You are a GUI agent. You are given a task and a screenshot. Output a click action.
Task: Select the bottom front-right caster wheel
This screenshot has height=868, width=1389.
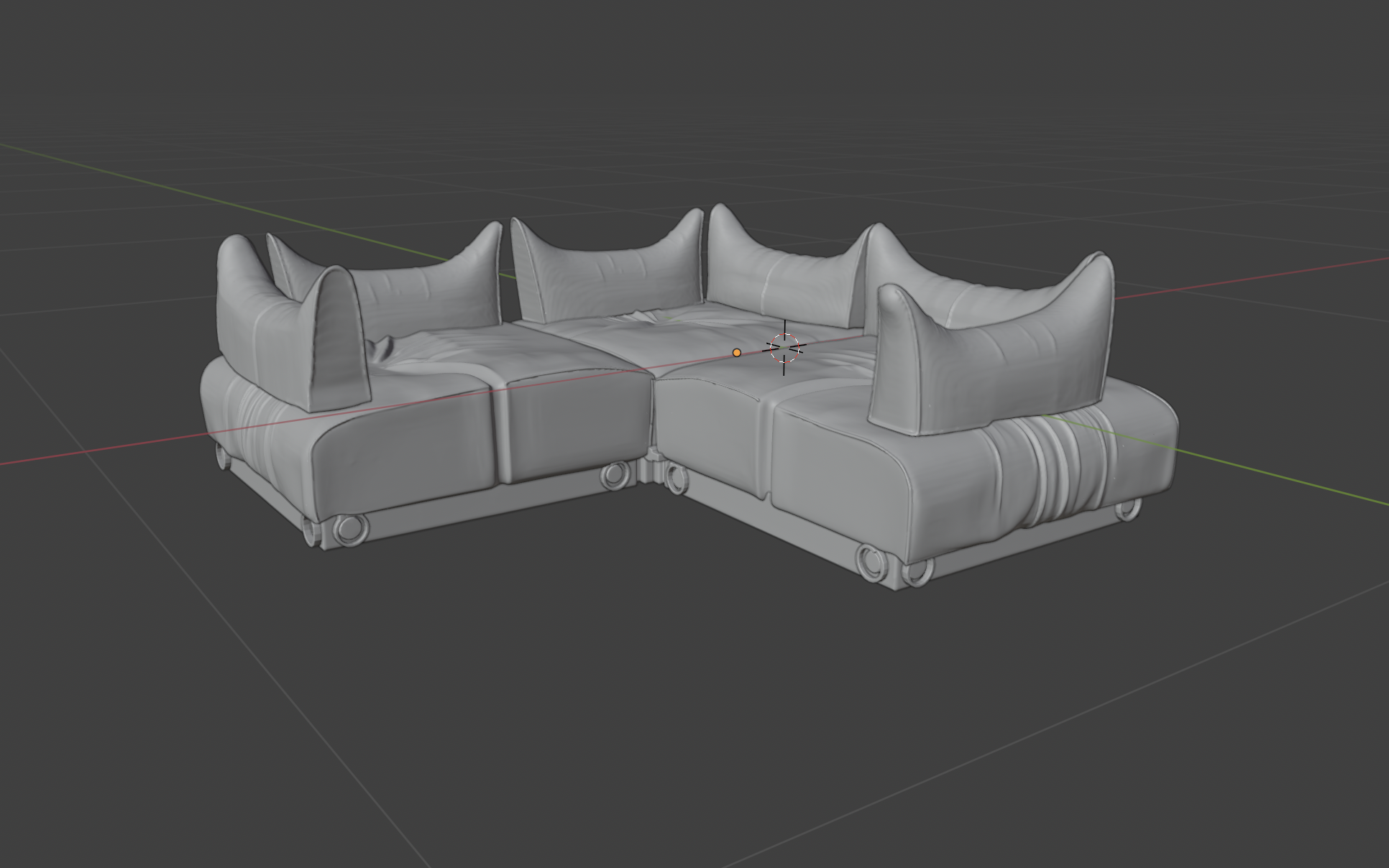click(x=873, y=562)
